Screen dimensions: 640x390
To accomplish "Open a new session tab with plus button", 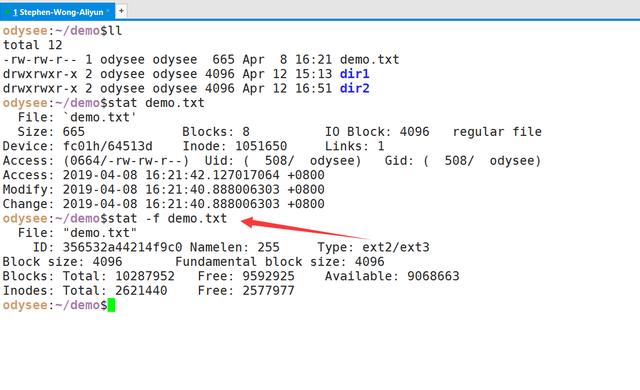I will [x=121, y=11].
